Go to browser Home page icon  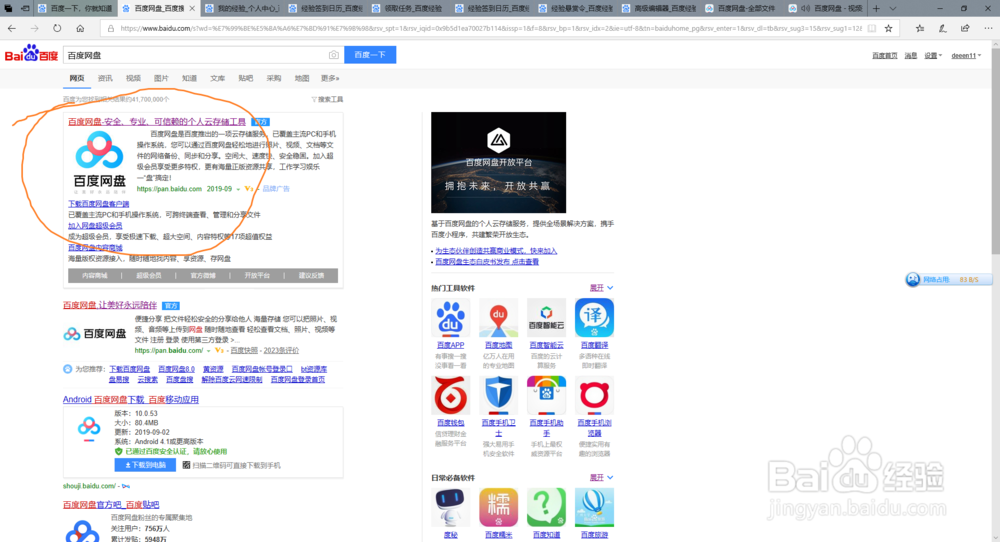click(x=80, y=28)
